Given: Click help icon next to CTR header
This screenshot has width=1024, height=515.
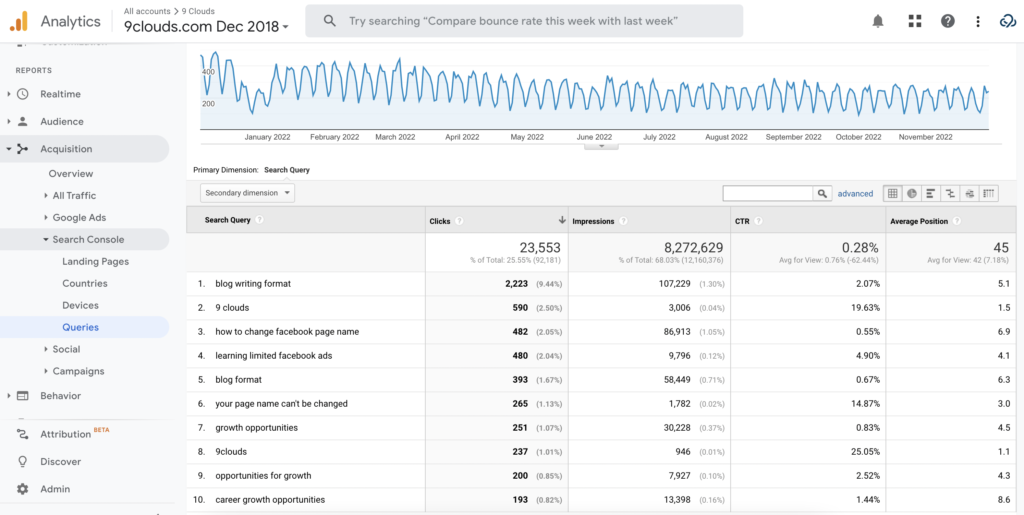Looking at the screenshot, I should click(x=758, y=221).
